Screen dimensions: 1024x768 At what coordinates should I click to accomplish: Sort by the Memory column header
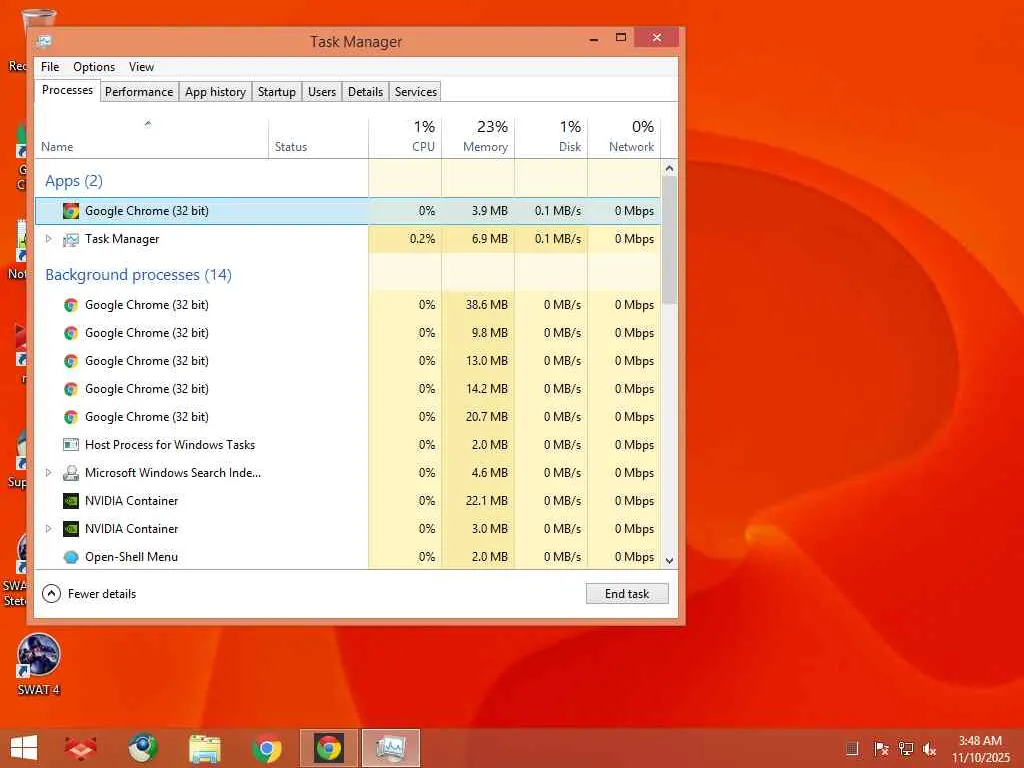click(x=479, y=138)
